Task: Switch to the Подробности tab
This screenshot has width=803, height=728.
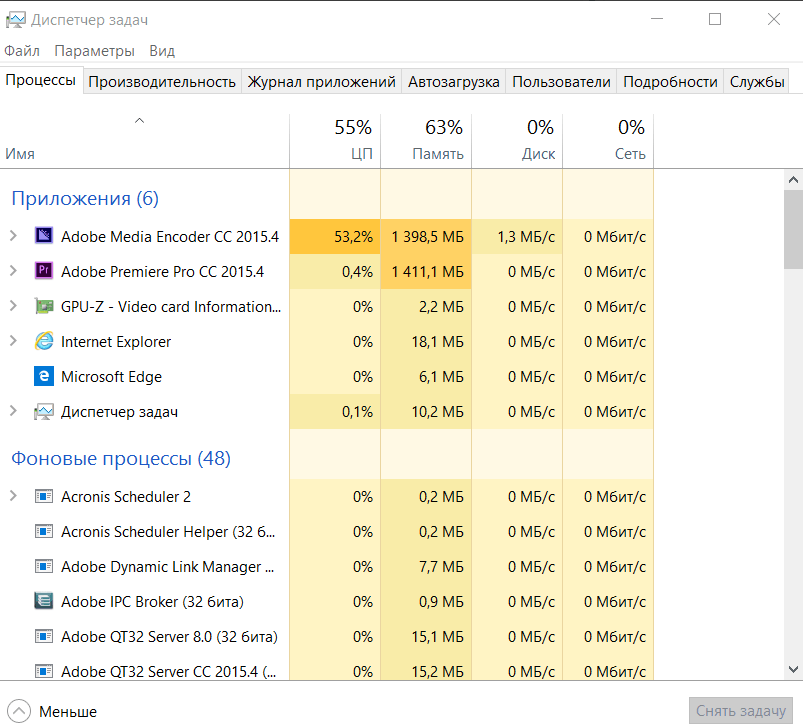Action: pos(670,82)
